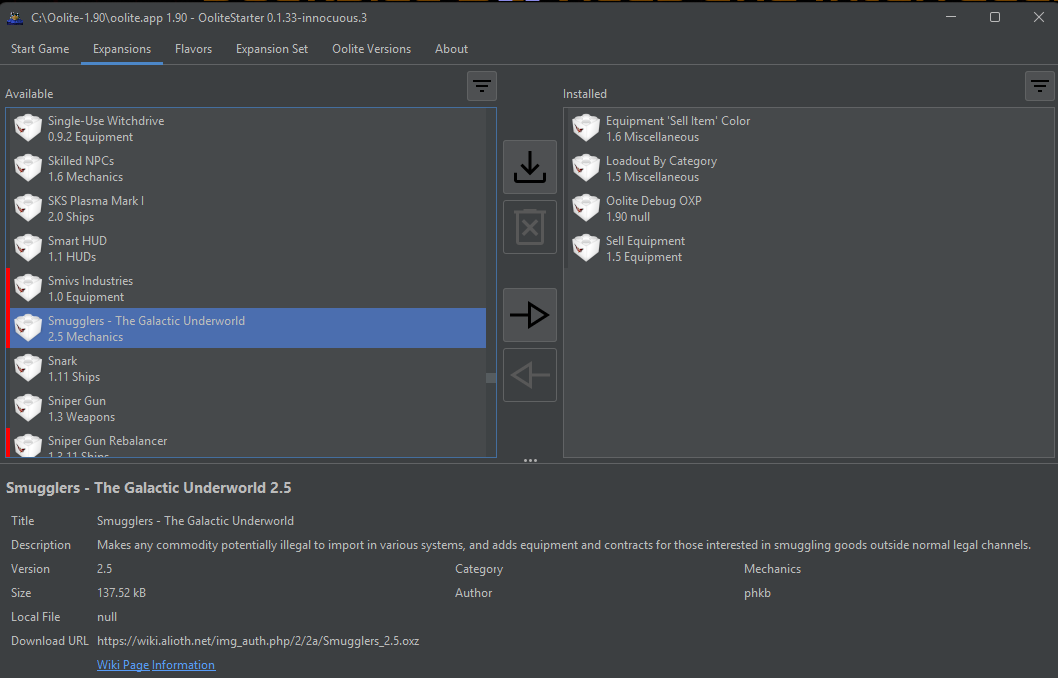Click the Smivs Industries package icon
The width and height of the screenshot is (1058, 678).
point(28,288)
